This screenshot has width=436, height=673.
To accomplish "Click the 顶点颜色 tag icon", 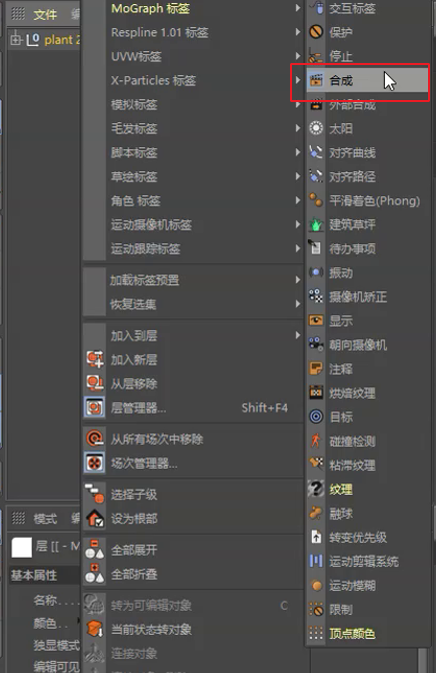I will (316, 634).
